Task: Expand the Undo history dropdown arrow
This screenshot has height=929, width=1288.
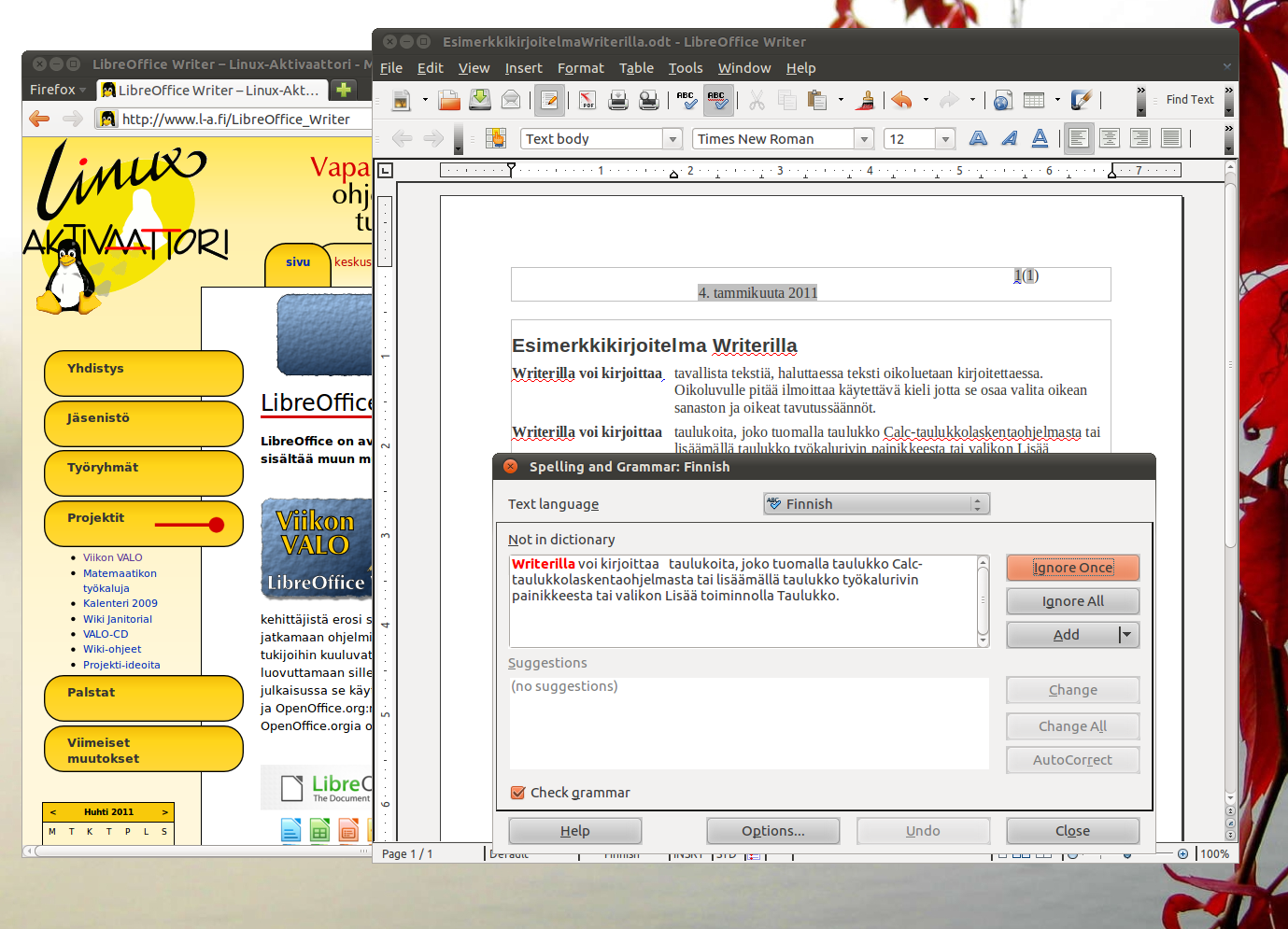Action: (926, 100)
